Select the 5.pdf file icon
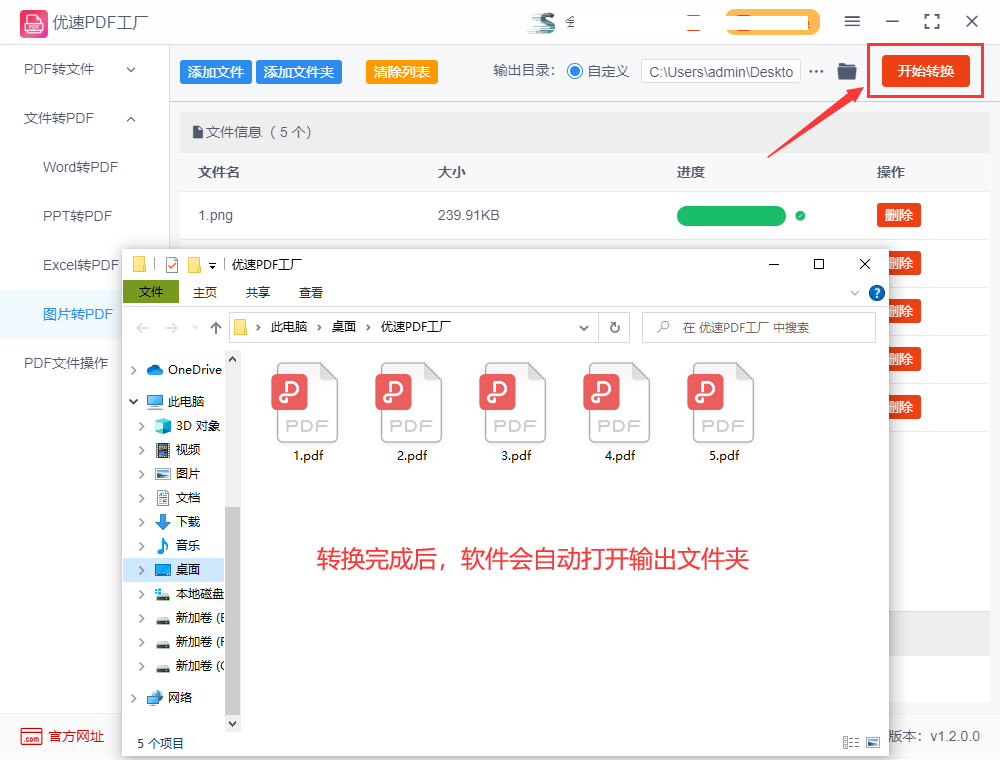The width and height of the screenshot is (1000, 760). click(723, 402)
